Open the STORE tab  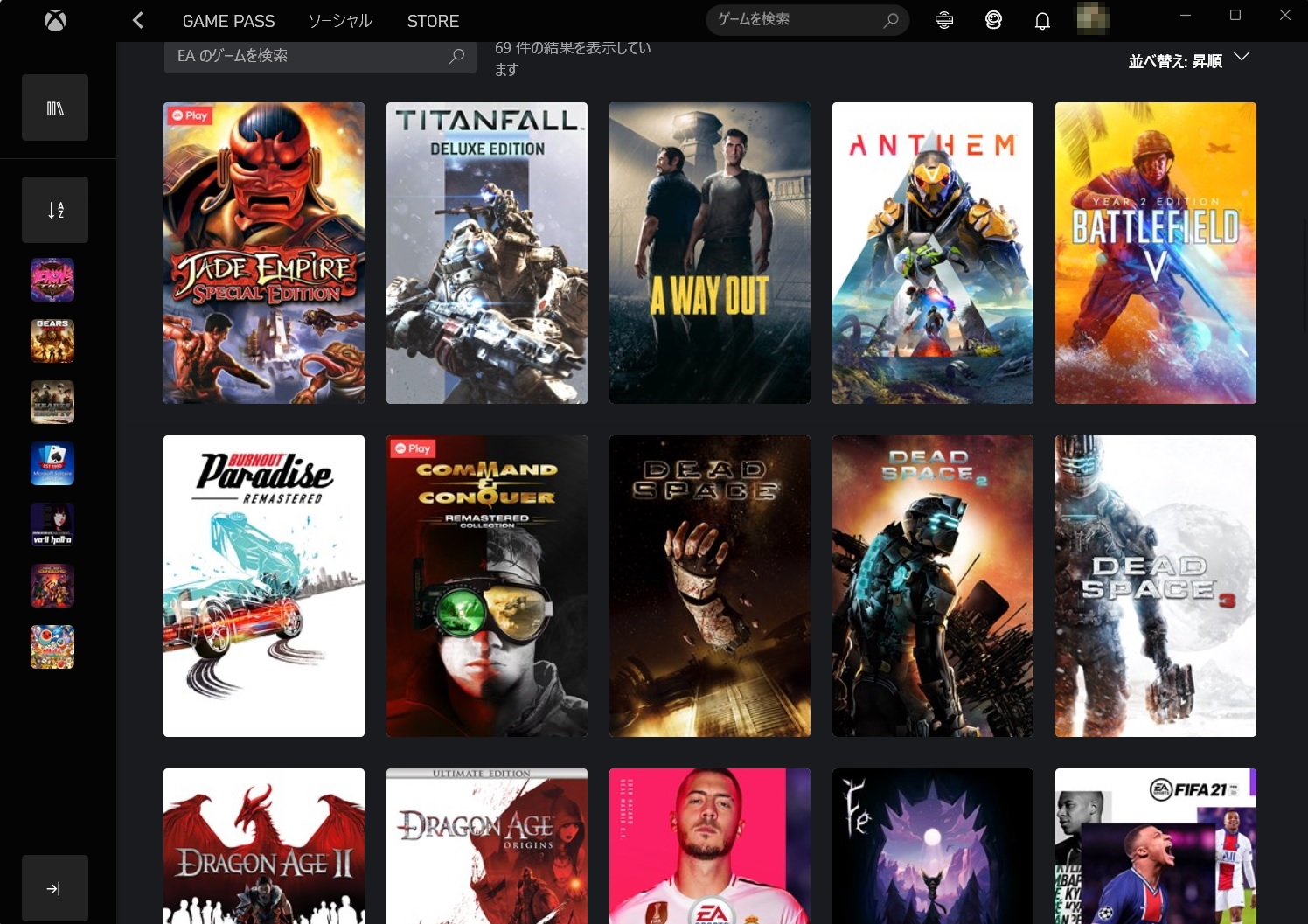[433, 21]
